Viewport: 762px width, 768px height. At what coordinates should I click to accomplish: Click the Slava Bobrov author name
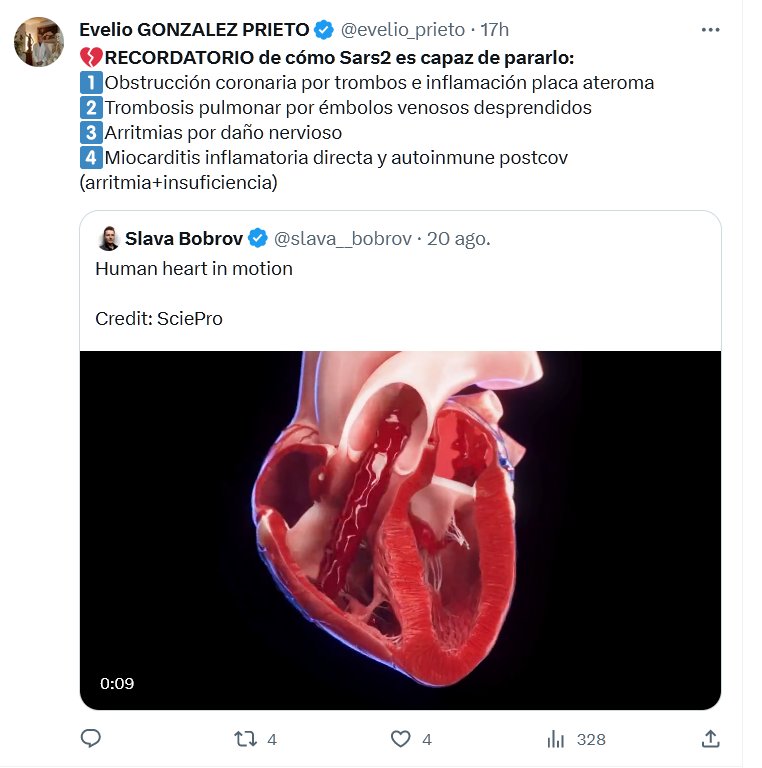(x=184, y=239)
